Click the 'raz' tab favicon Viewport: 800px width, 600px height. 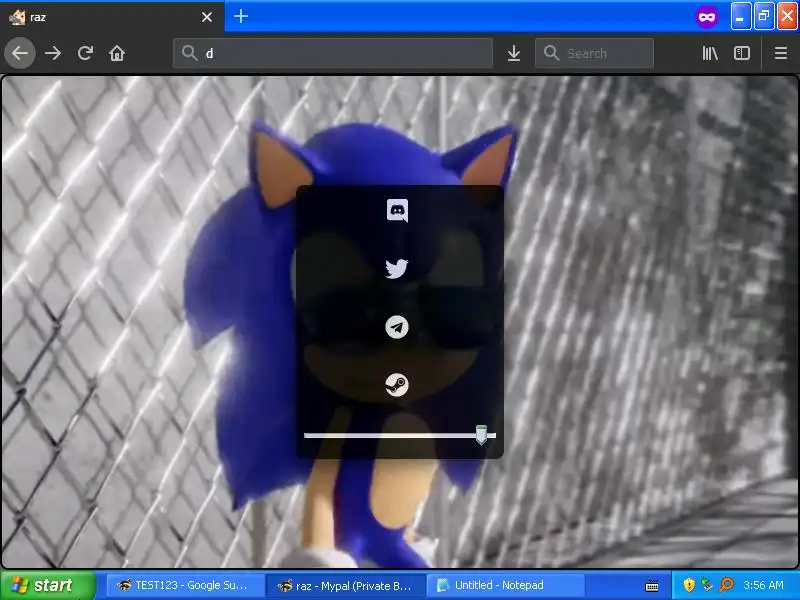coord(17,17)
